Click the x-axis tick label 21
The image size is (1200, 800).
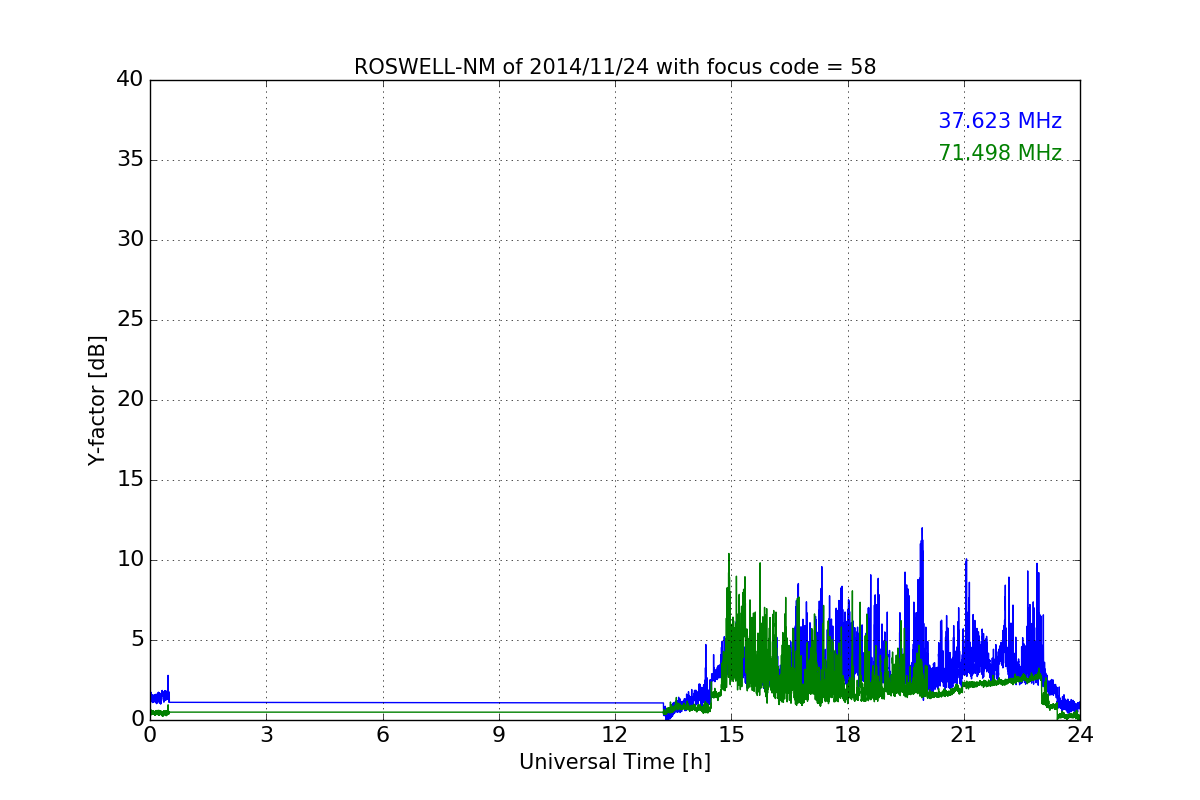click(x=964, y=735)
